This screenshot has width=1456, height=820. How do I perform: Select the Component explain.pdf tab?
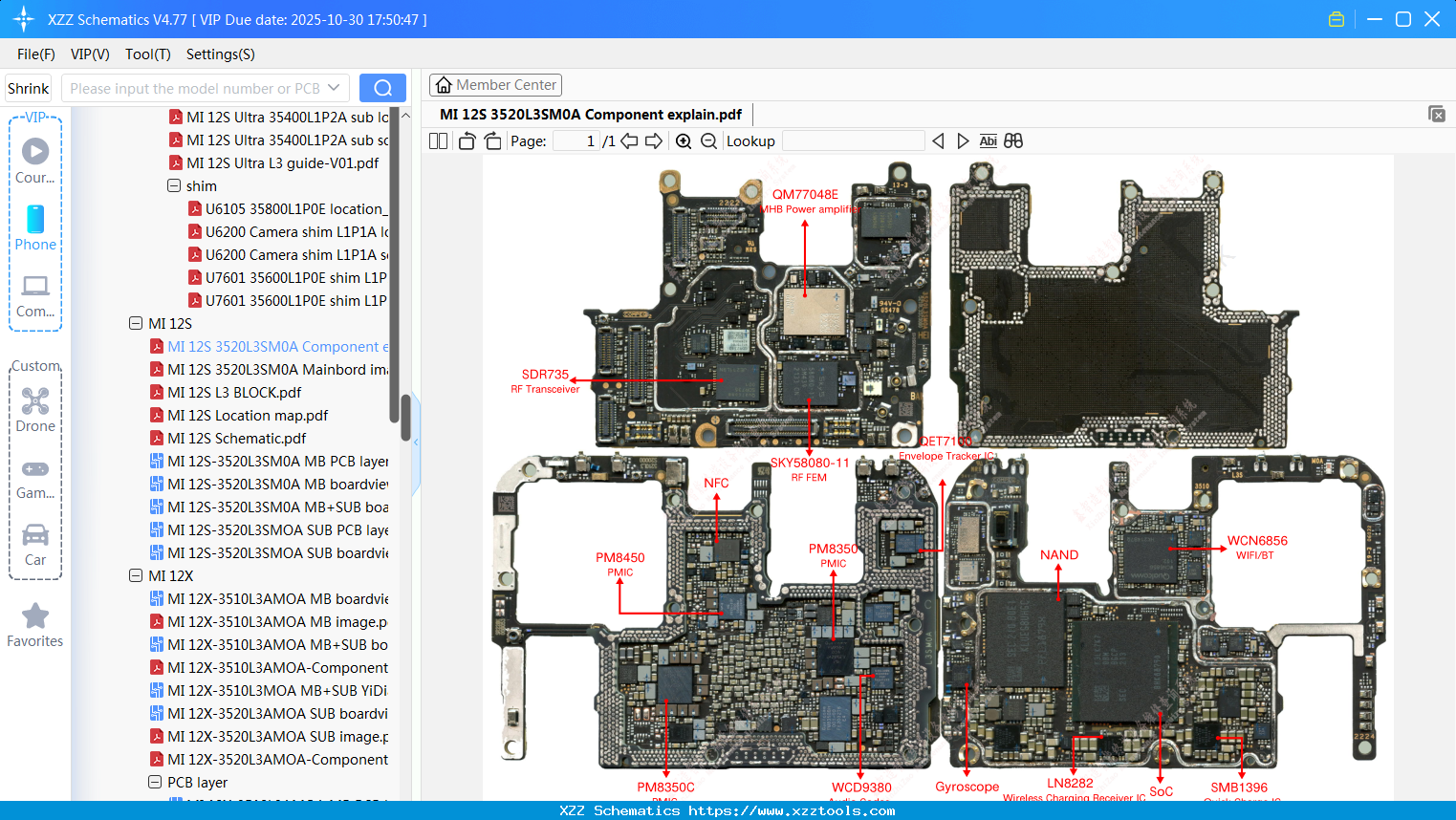[x=590, y=114]
